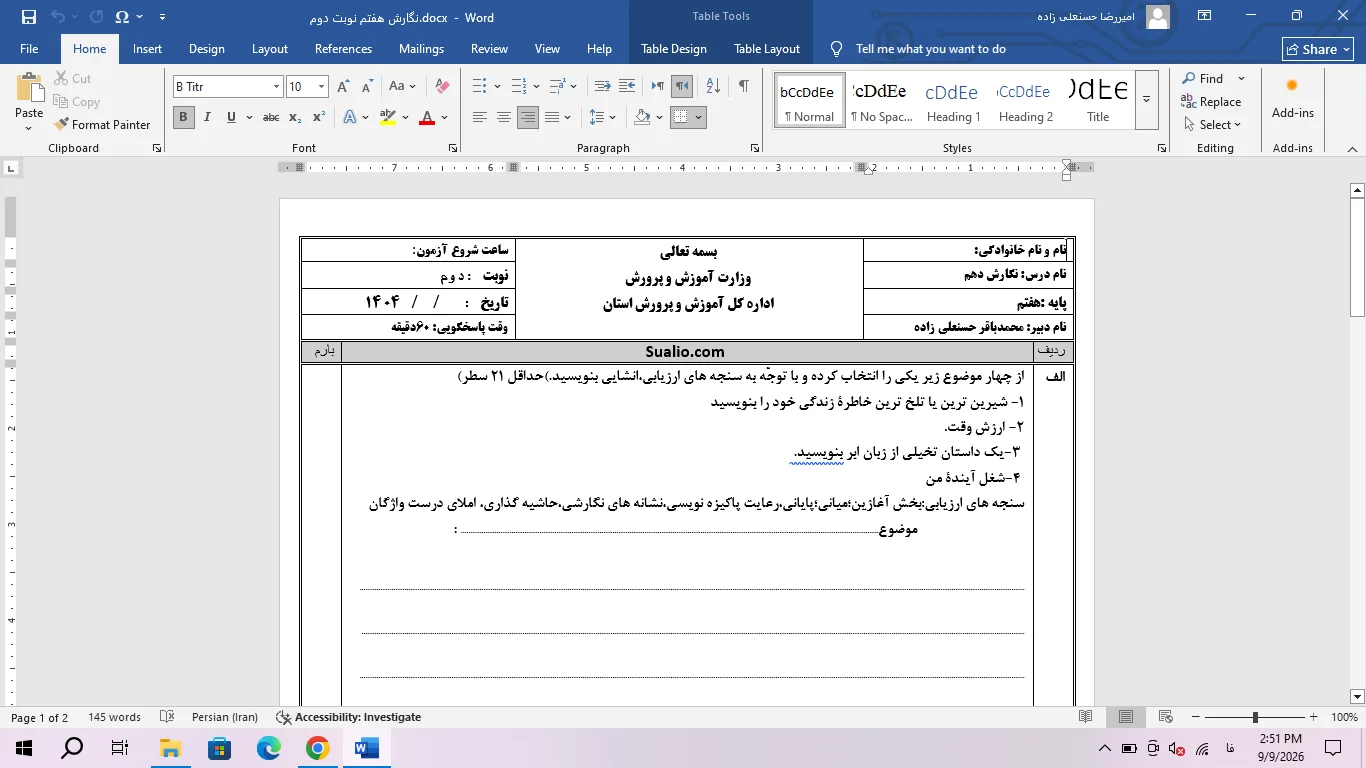Switch to the Insert tab

click(x=147, y=49)
